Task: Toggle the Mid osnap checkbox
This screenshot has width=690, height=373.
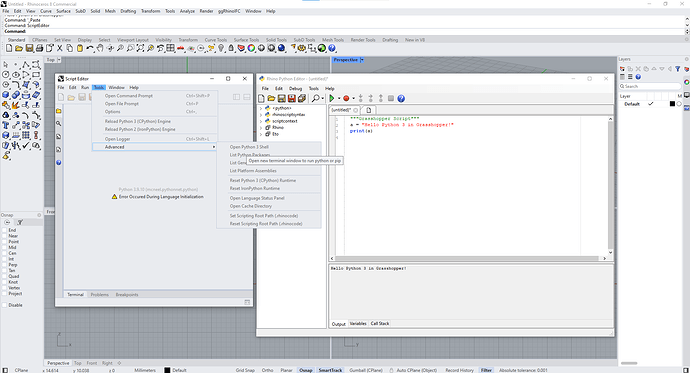Action: (5, 247)
